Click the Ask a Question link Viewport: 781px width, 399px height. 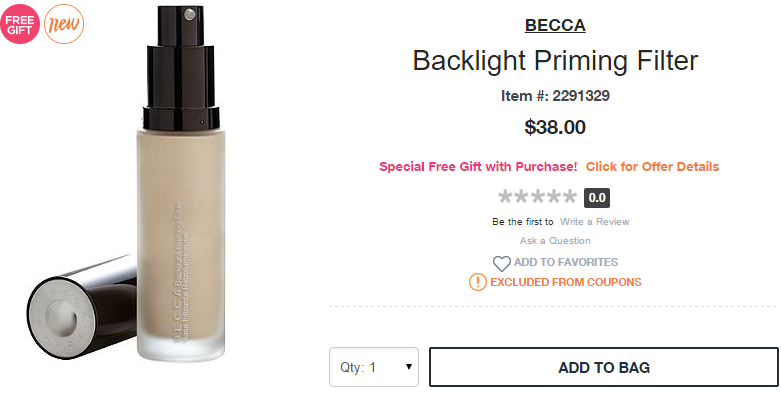tap(555, 241)
